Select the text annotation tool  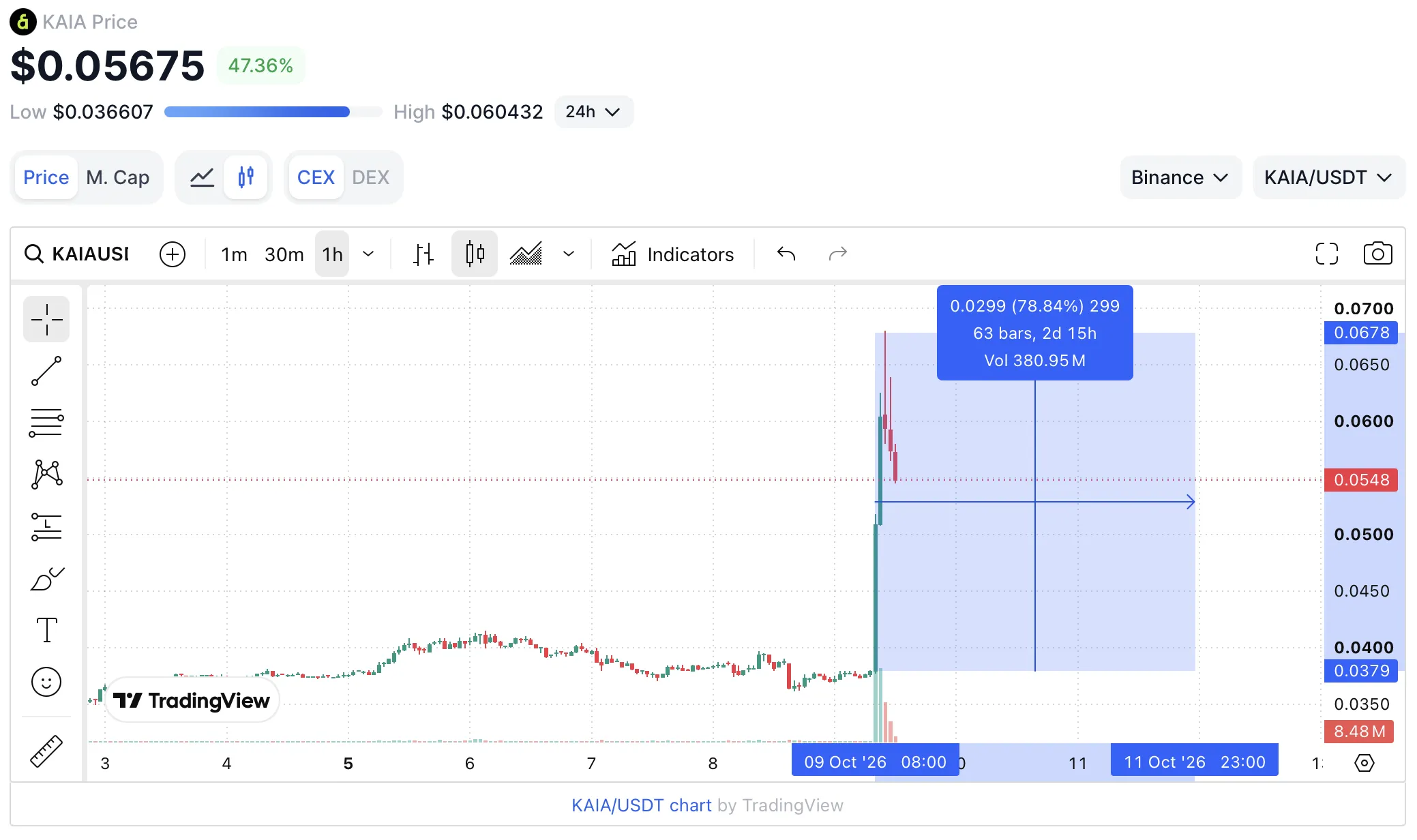coord(46,630)
